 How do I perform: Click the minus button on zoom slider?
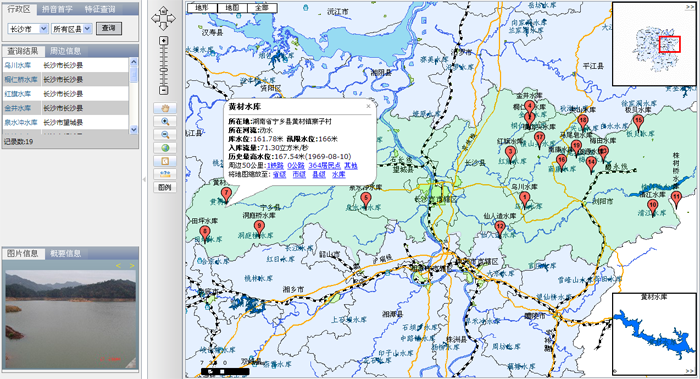tap(164, 90)
